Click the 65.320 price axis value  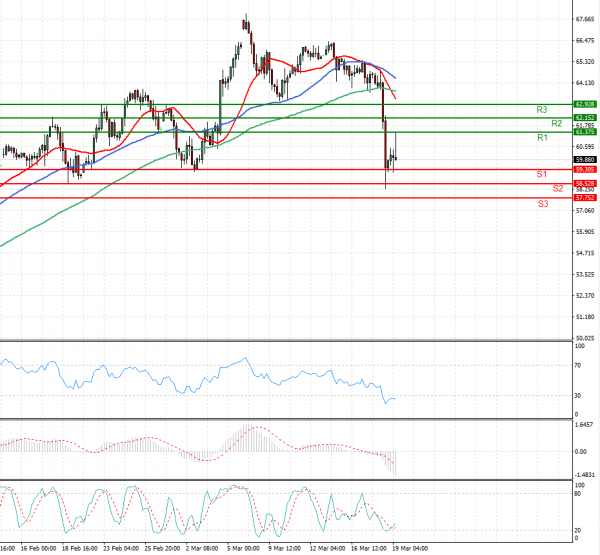[585, 62]
